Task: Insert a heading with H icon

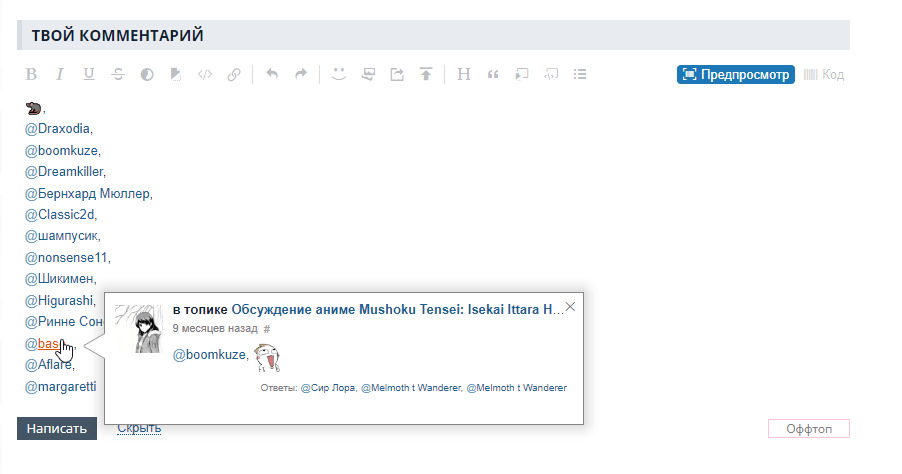Action: 464,74
